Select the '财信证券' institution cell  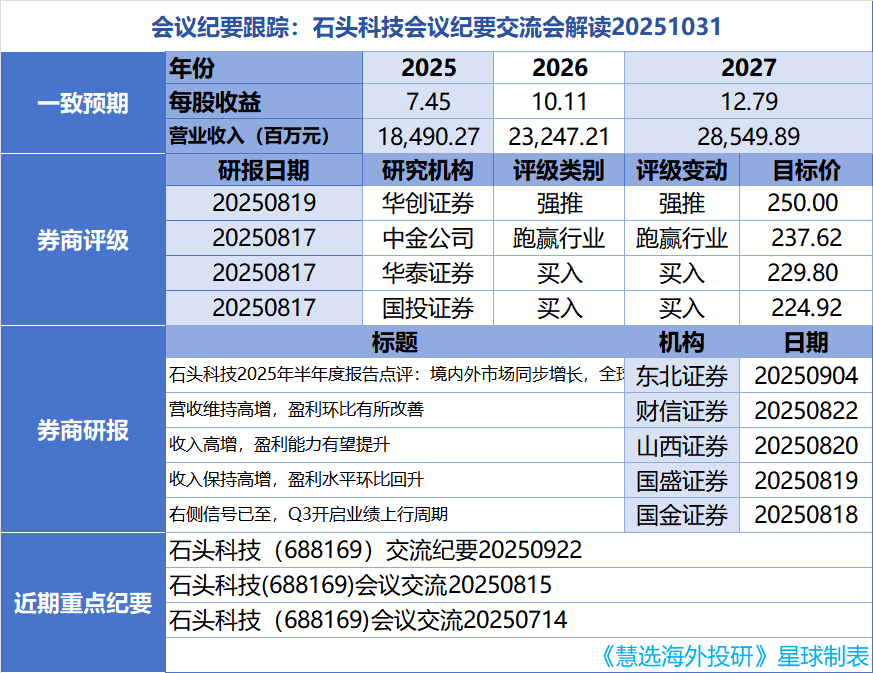(682, 411)
